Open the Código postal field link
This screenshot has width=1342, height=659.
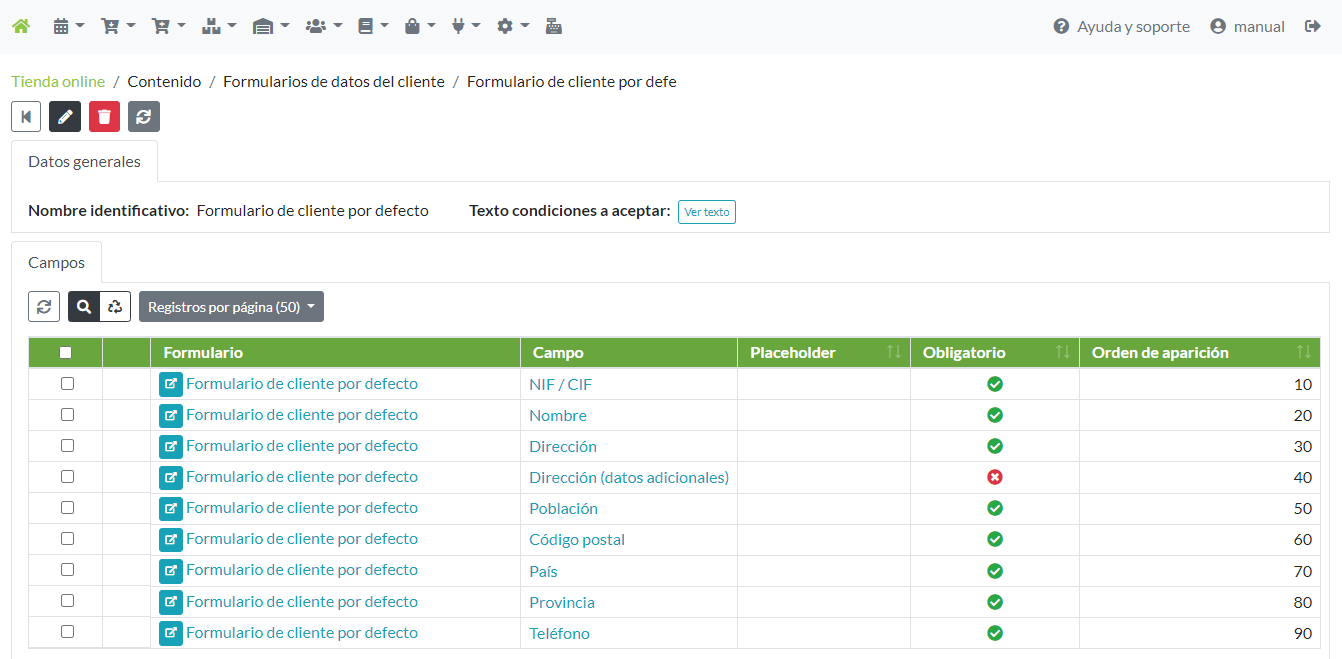[x=577, y=540]
